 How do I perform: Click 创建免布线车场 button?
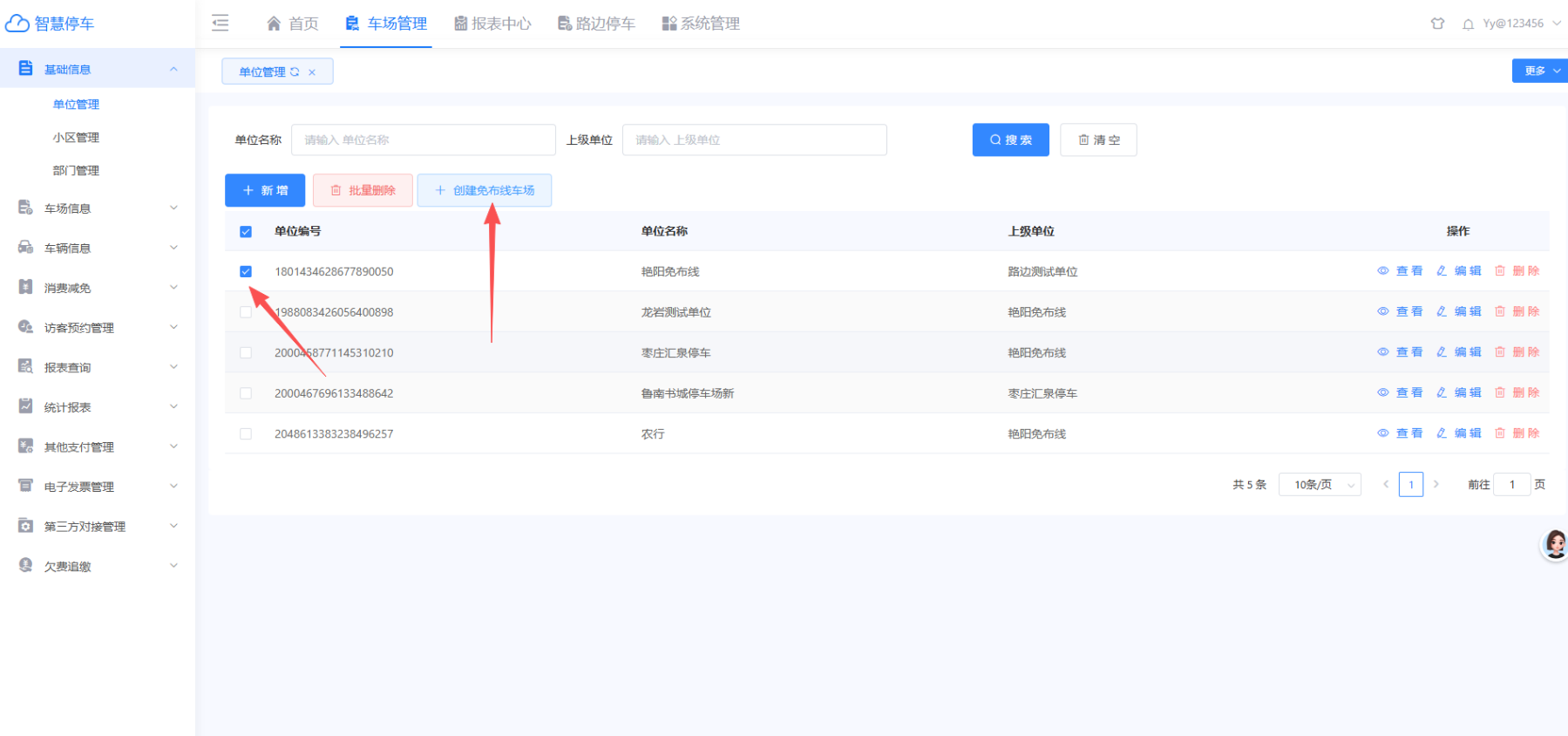point(485,190)
